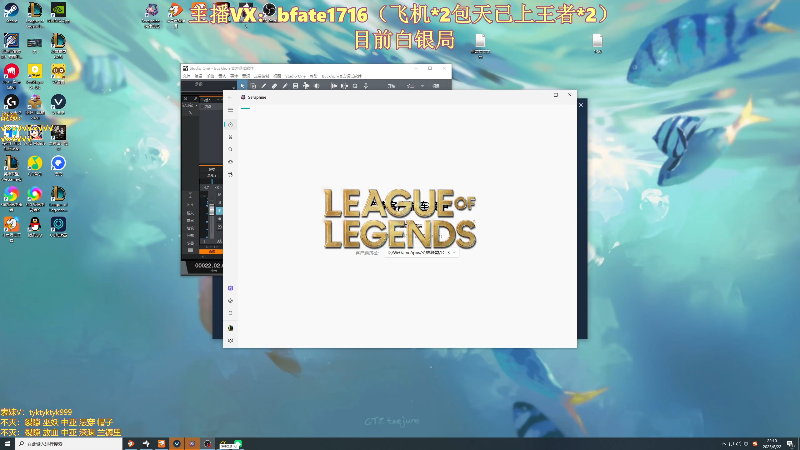
Task: Select the Split tool in Studio One toolbar
Action: pos(264,86)
